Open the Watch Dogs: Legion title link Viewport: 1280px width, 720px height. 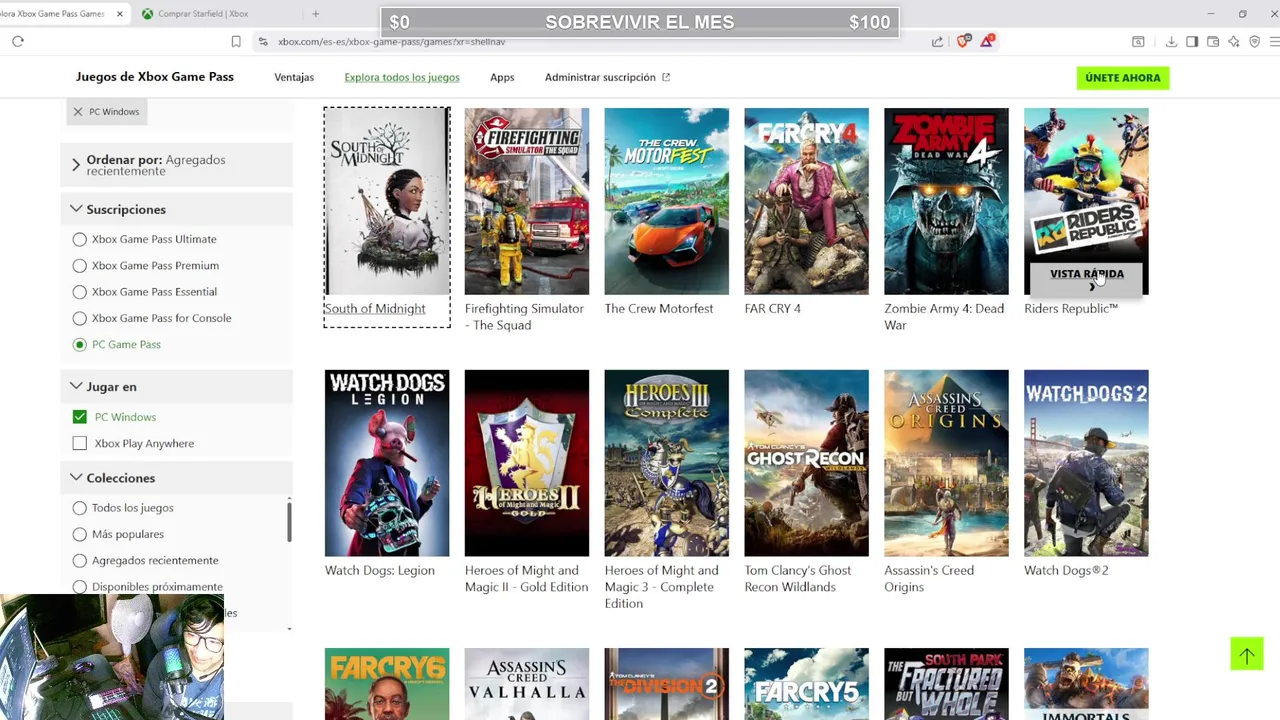pyautogui.click(x=380, y=571)
